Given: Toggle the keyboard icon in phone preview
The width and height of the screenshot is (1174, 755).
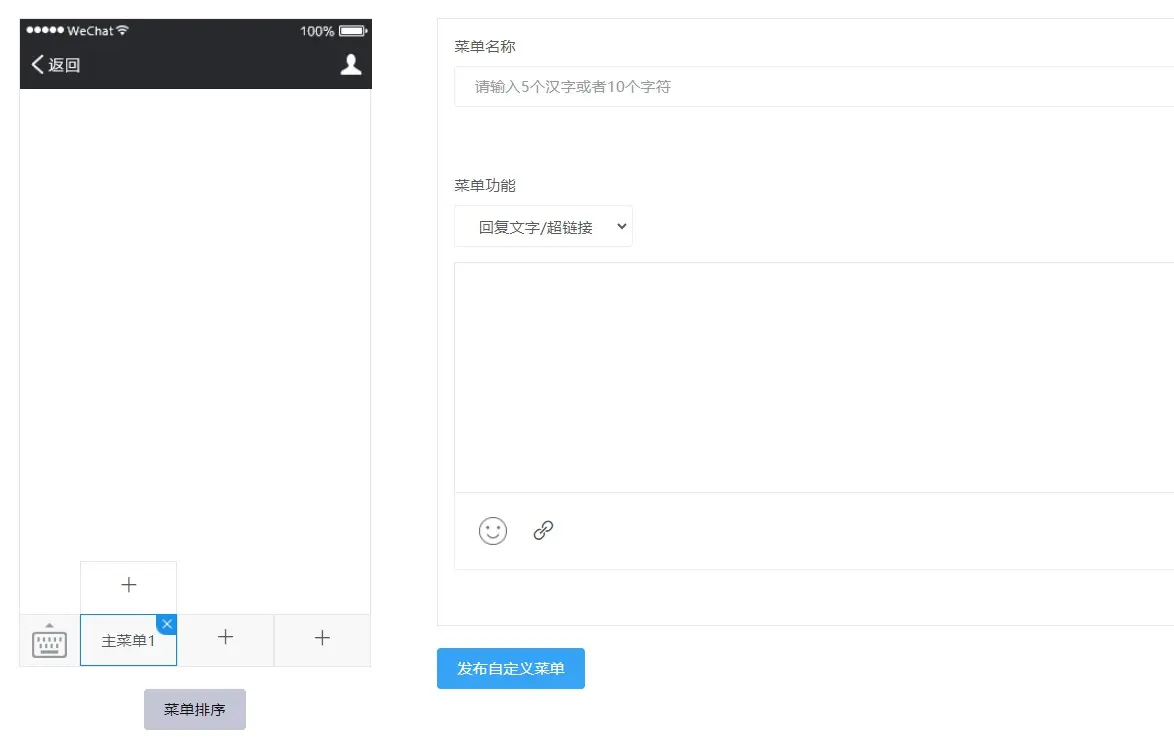Looking at the screenshot, I should point(49,641).
